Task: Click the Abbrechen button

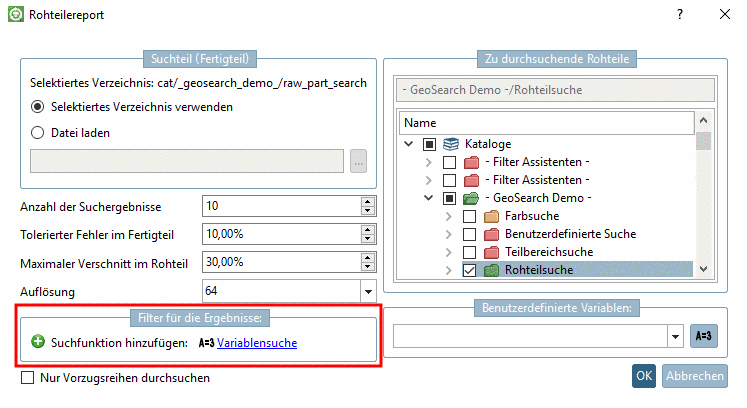Action: pos(695,376)
